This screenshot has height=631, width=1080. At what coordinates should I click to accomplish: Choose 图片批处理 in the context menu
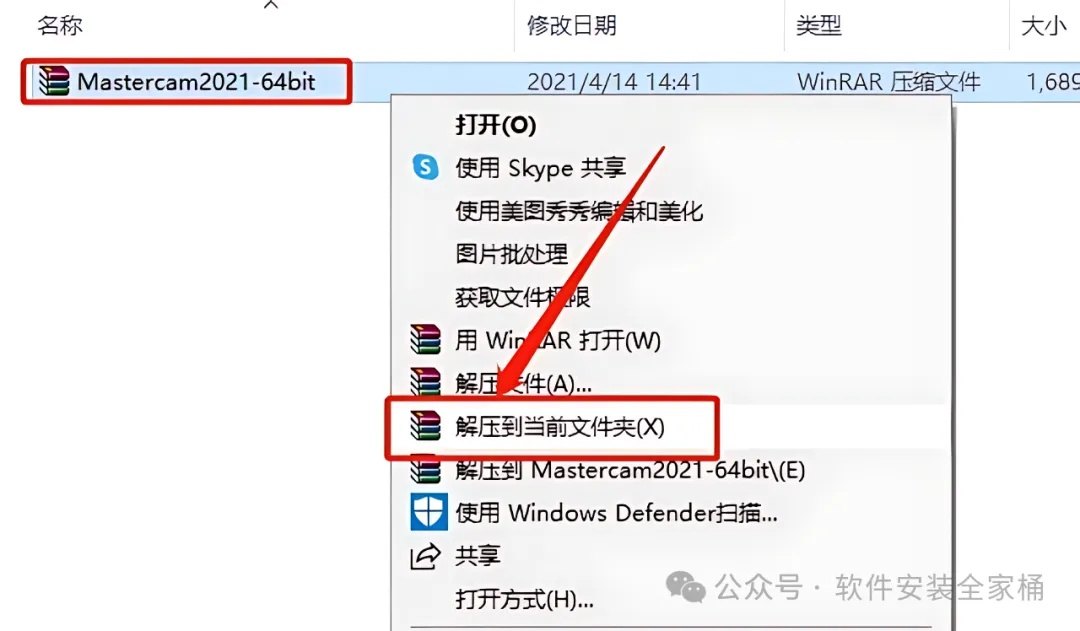pyautogui.click(x=511, y=254)
